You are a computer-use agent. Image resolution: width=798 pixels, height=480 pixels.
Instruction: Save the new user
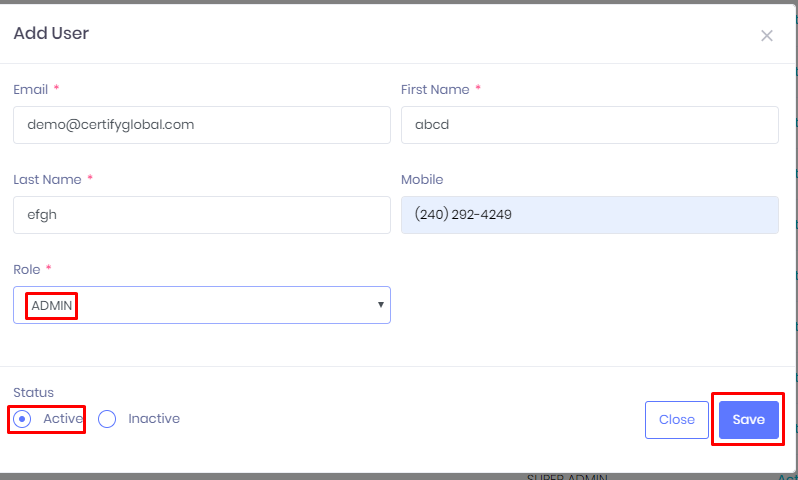pos(748,420)
